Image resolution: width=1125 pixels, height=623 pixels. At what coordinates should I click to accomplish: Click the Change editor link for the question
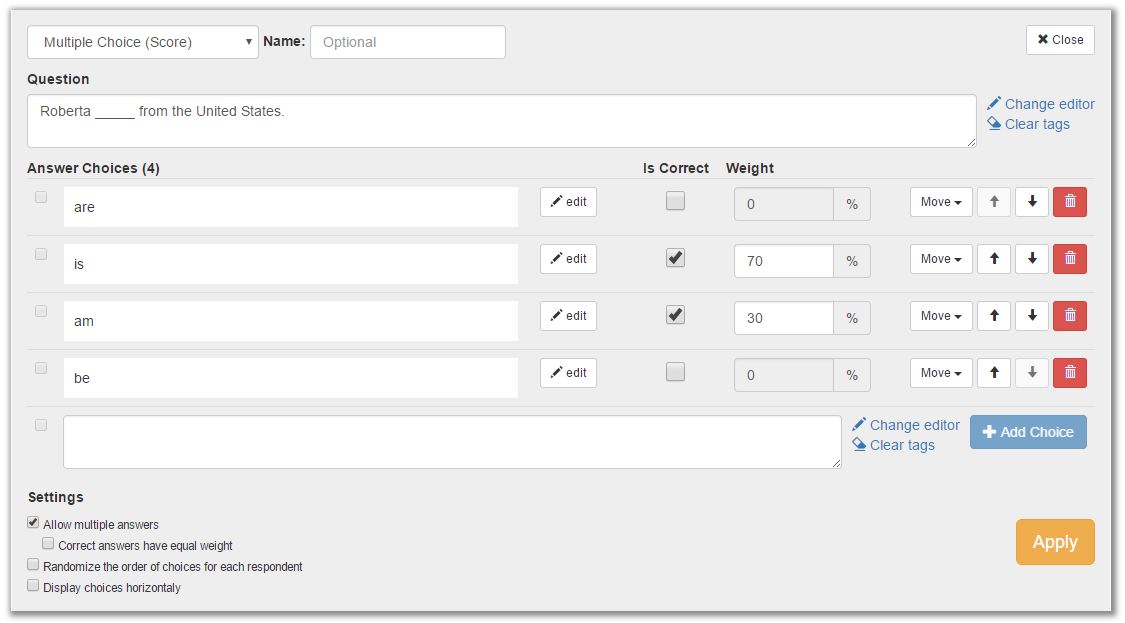coord(1041,104)
